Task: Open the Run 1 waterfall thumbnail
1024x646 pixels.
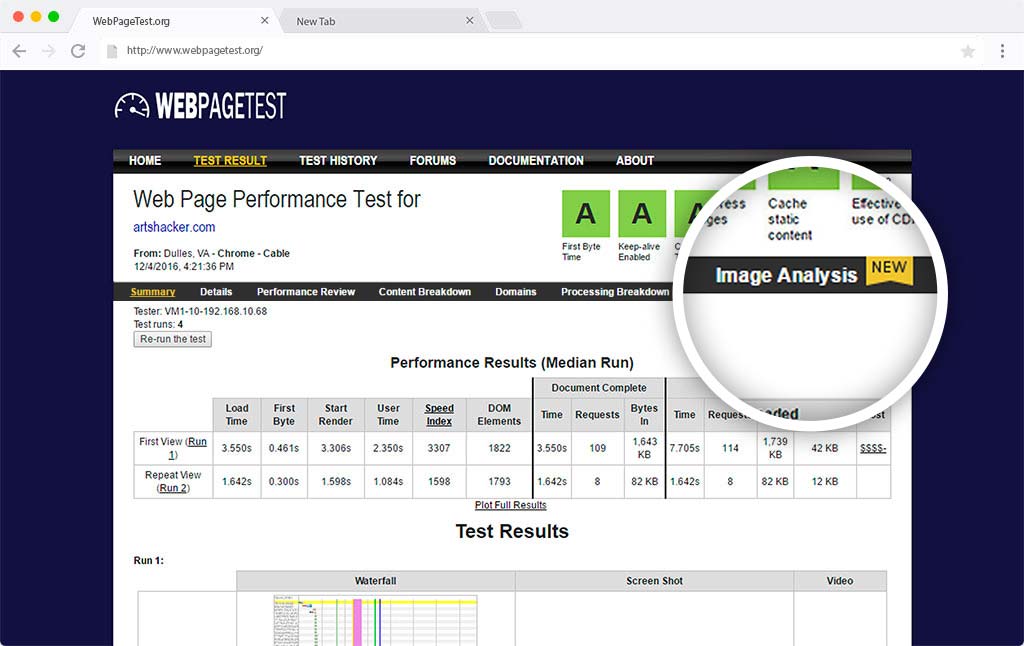Action: pos(376,620)
